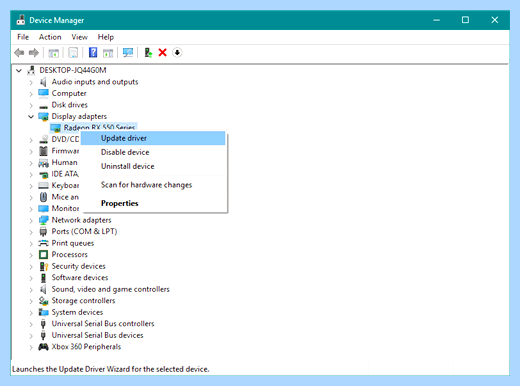Select the Computer monitor icon in tree
520x386 pixels.
[x=43, y=93]
